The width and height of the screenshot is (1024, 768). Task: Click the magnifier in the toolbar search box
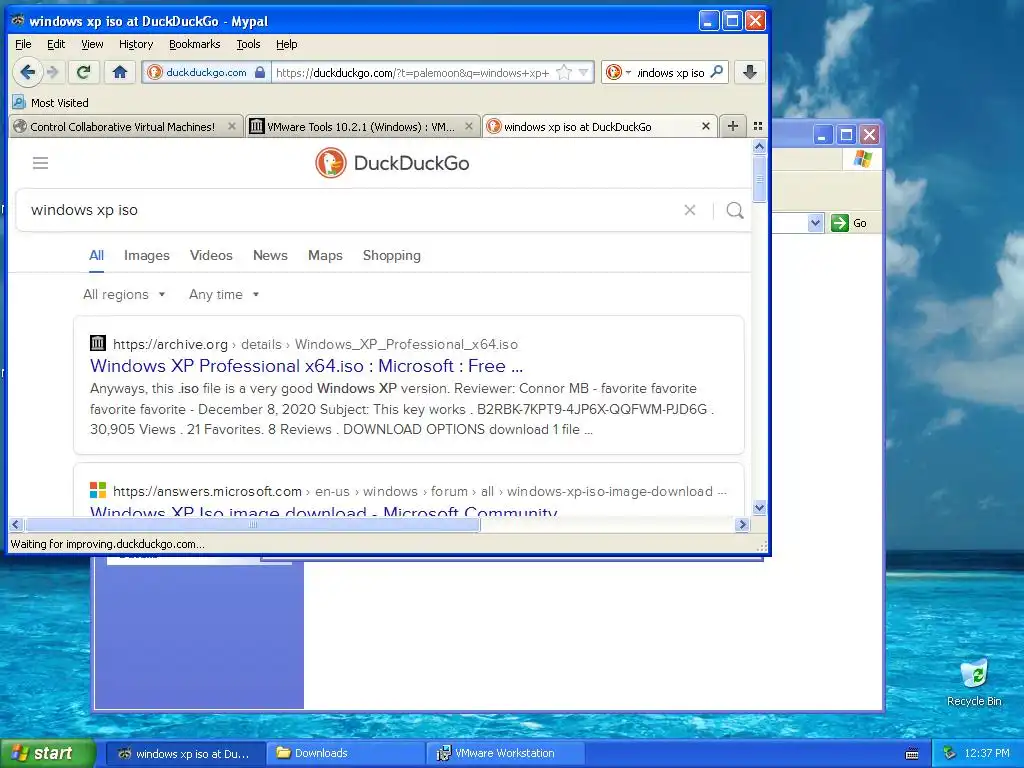click(x=716, y=72)
